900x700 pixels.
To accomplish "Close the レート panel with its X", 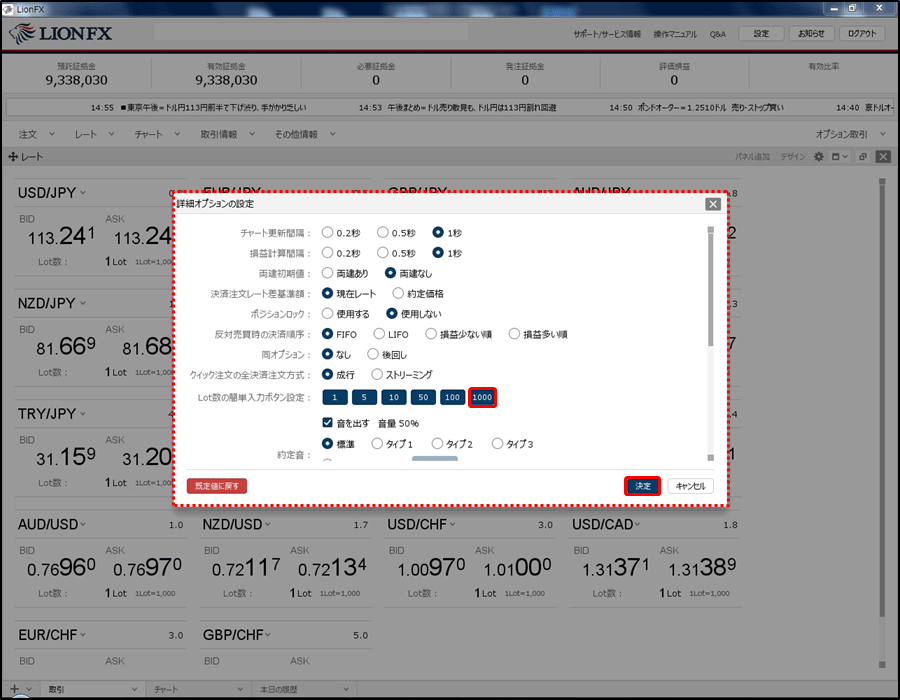I will tap(883, 157).
